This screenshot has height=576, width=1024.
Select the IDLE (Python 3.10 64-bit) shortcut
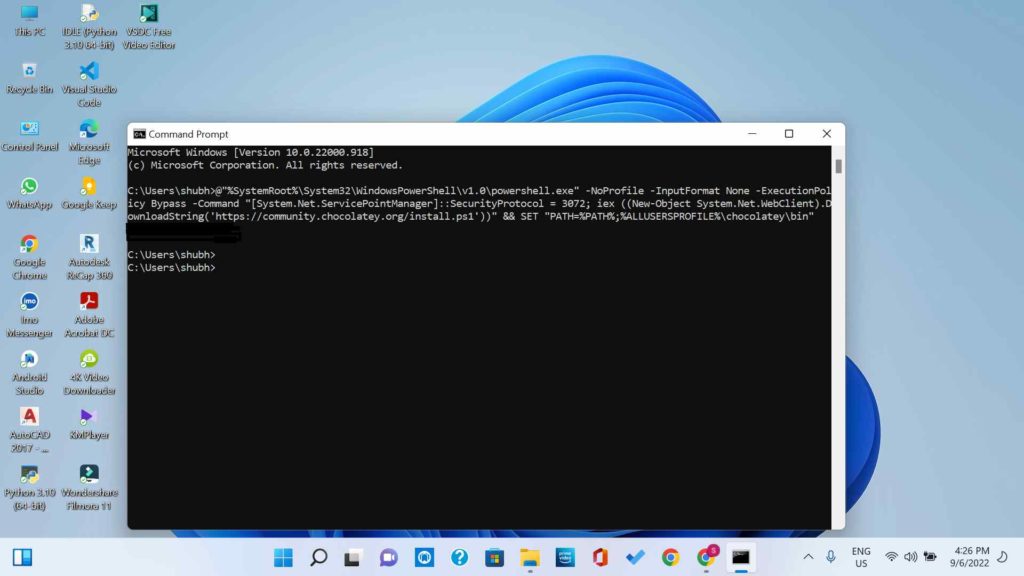pyautogui.click(x=89, y=27)
